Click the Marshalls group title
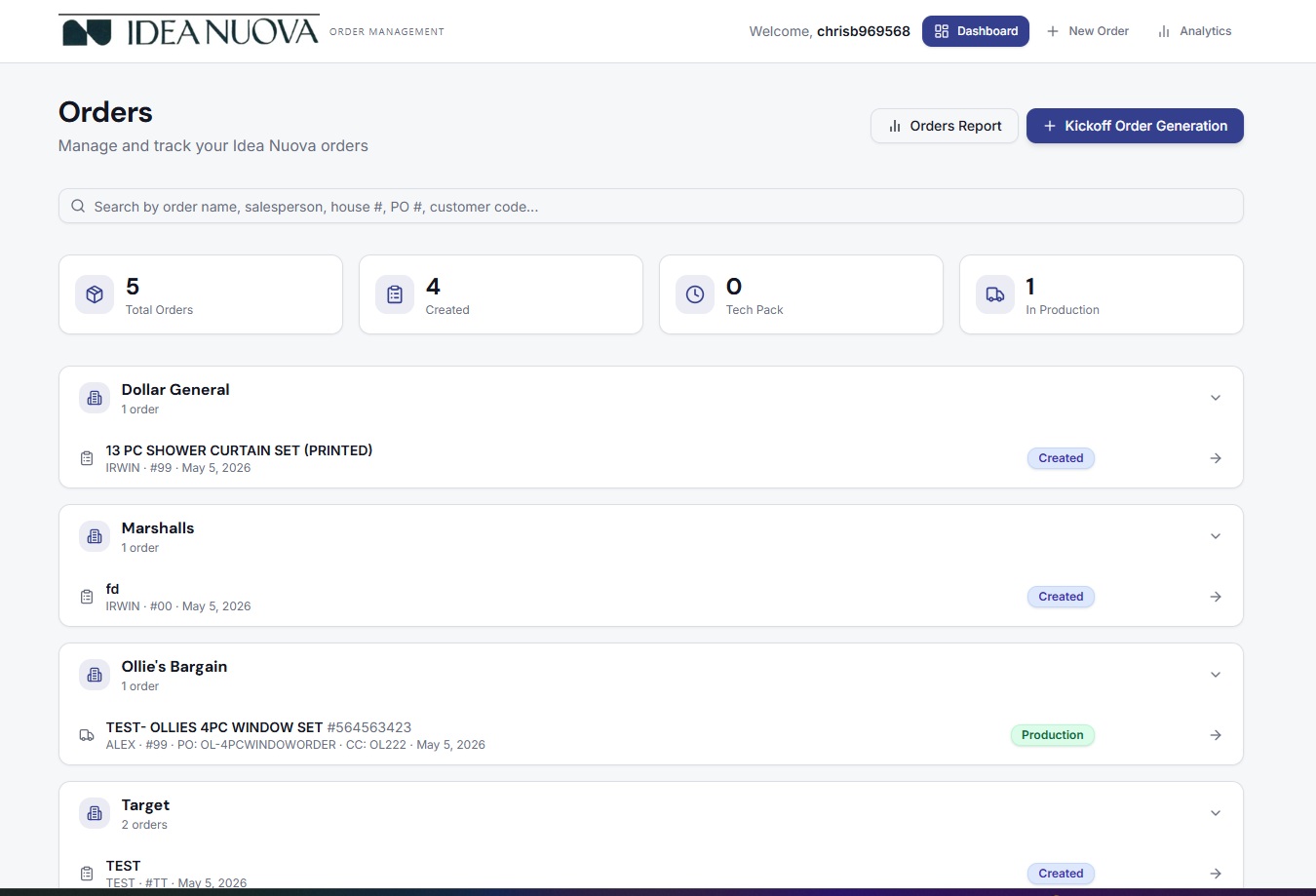1316x896 pixels. tap(158, 528)
